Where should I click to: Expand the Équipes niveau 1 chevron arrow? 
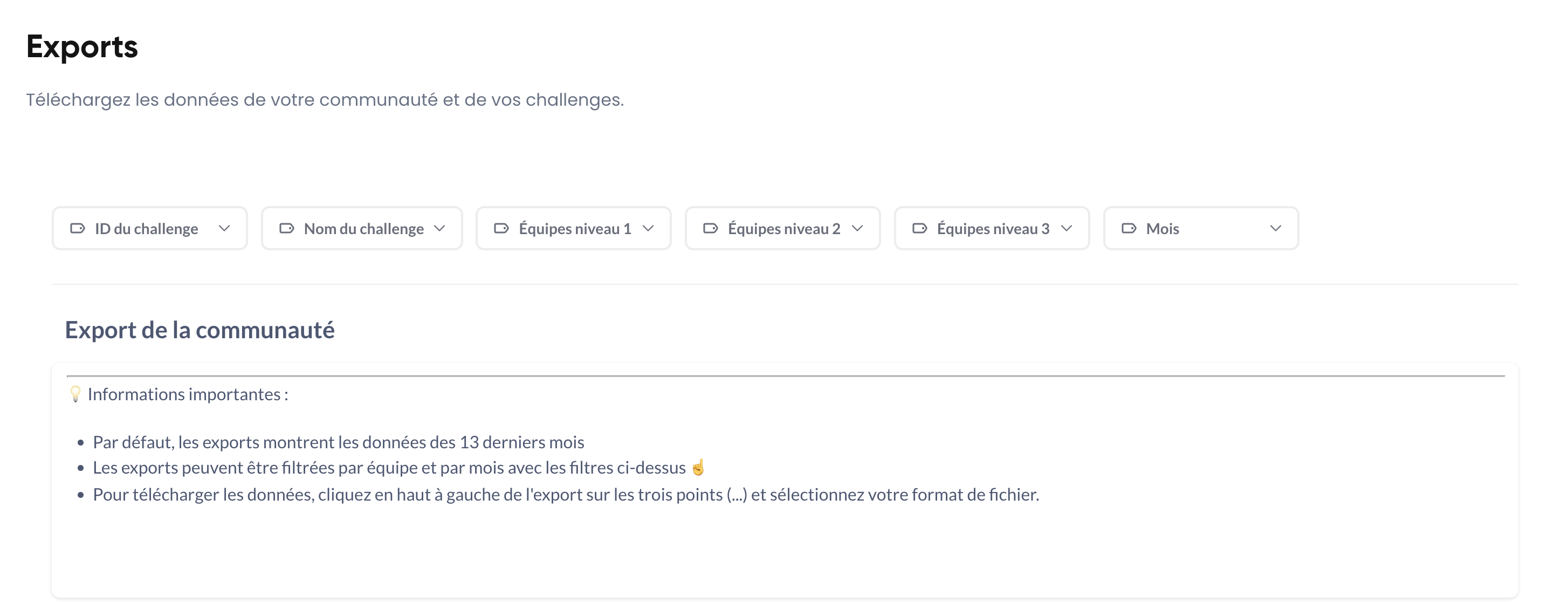pyautogui.click(x=648, y=229)
